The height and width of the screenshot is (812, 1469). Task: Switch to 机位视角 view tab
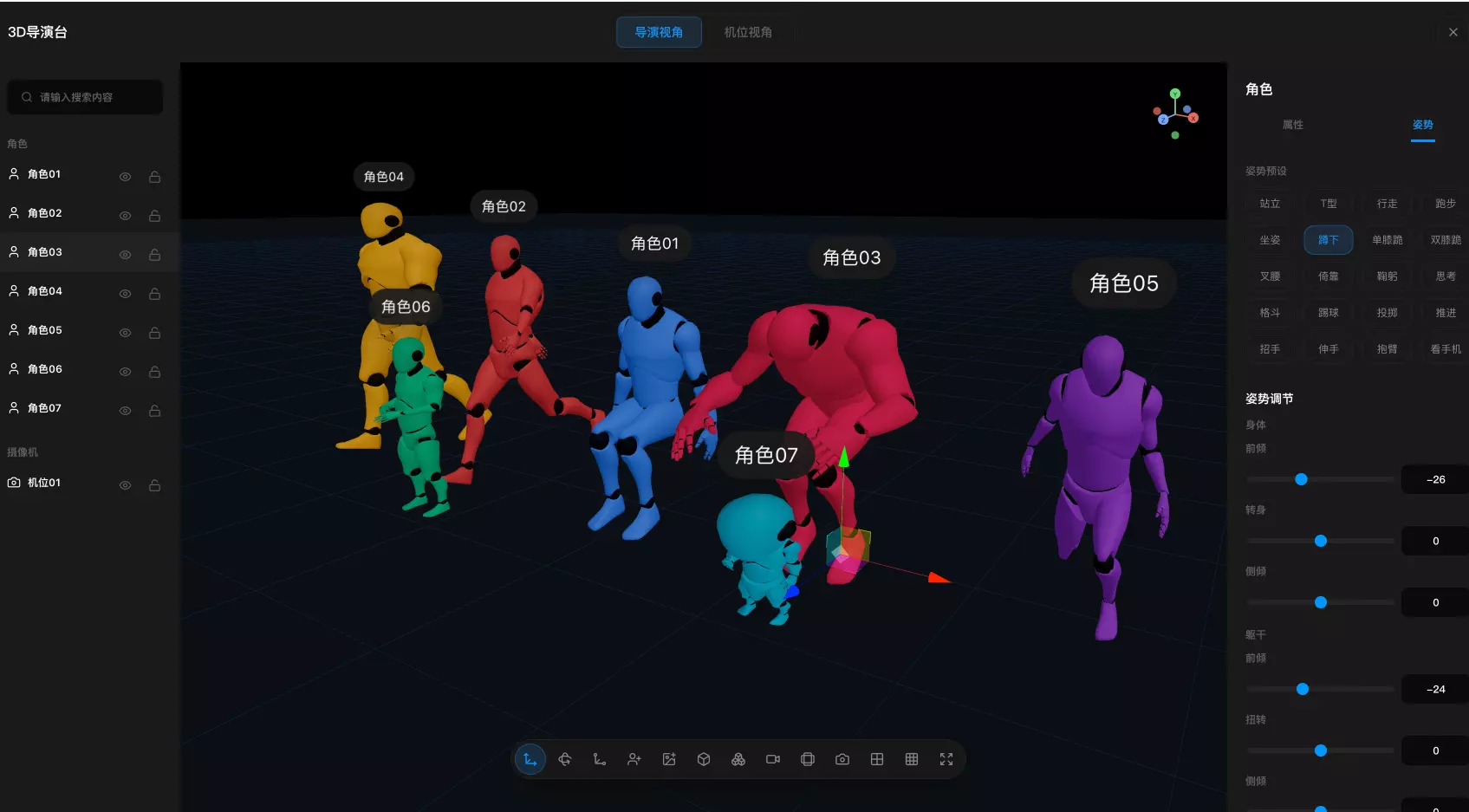pos(748,32)
